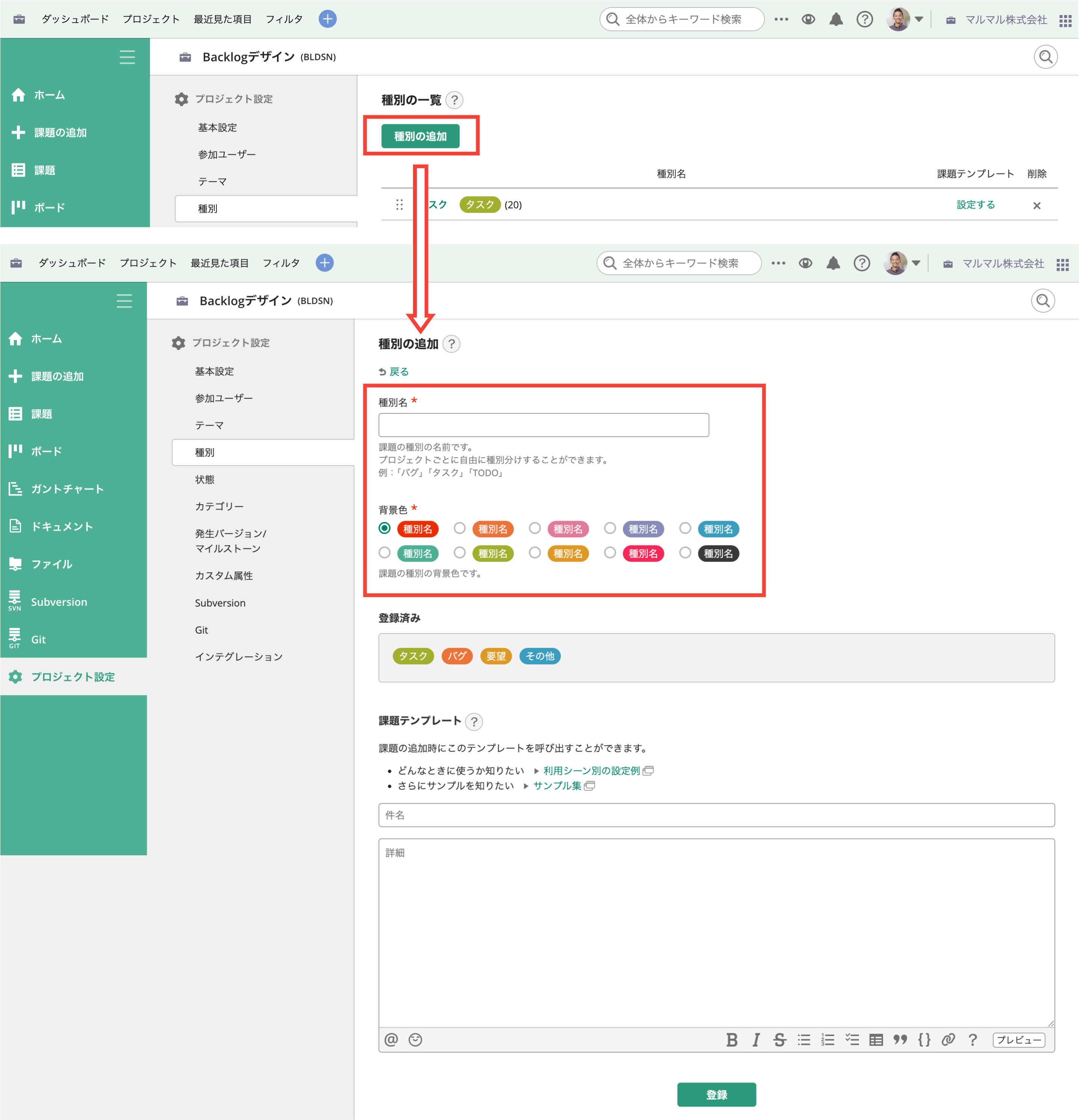Screen dimensions: 1079x1120
Task: Select the blue background color radio
Action: 685,528
